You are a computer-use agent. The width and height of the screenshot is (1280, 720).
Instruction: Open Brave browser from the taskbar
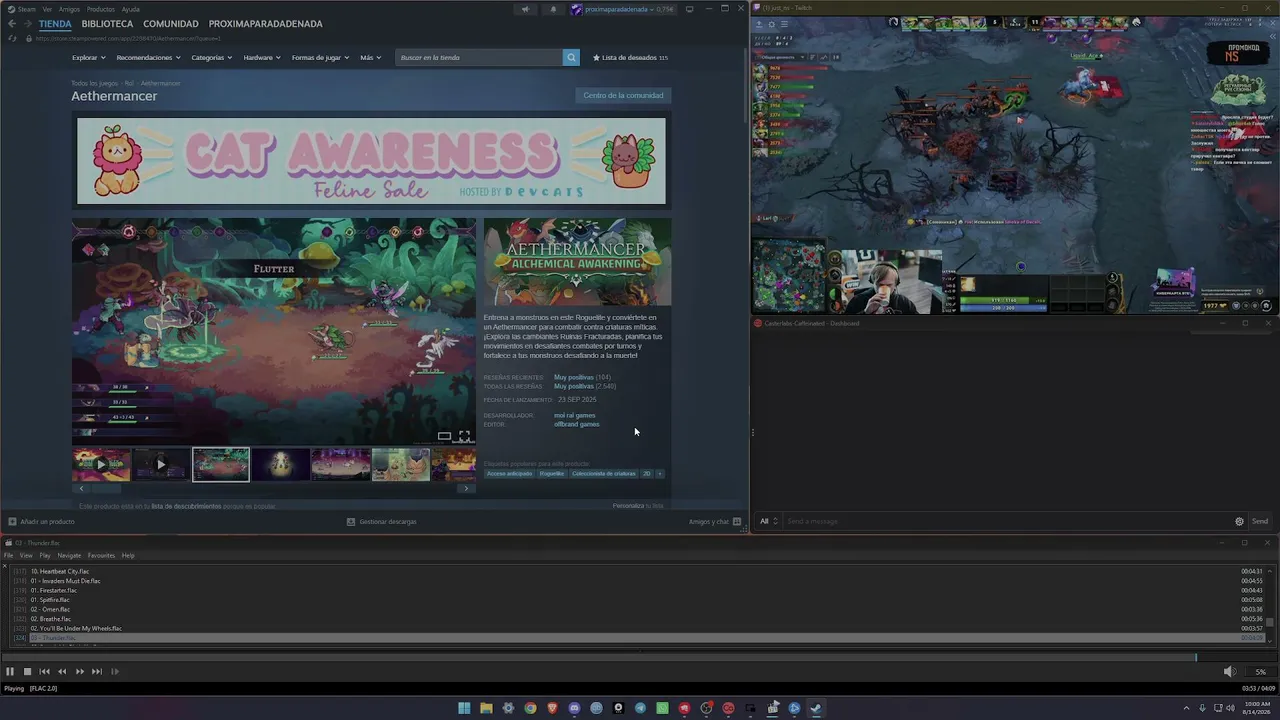point(552,708)
